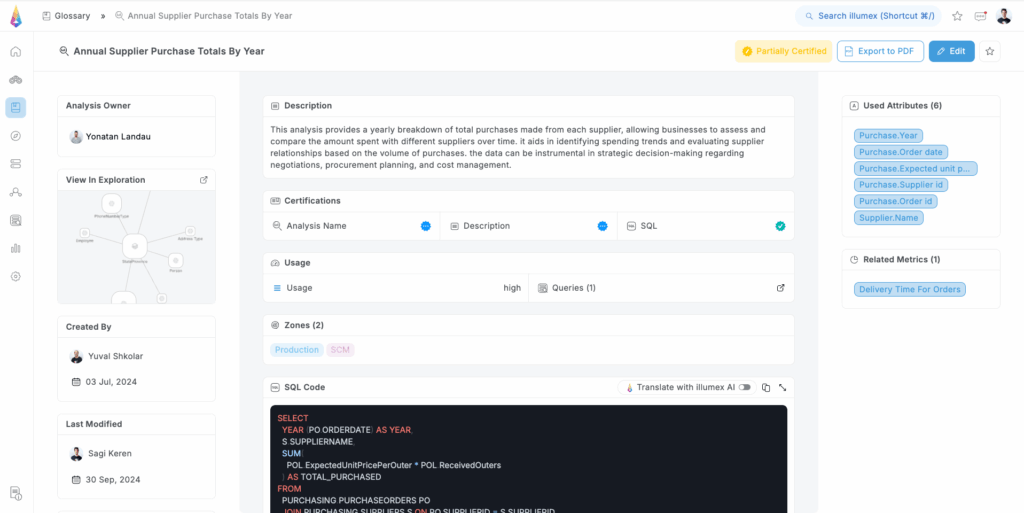This screenshot has width=1024, height=513.
Task: Click the Export to PDF button
Action: coord(879,51)
